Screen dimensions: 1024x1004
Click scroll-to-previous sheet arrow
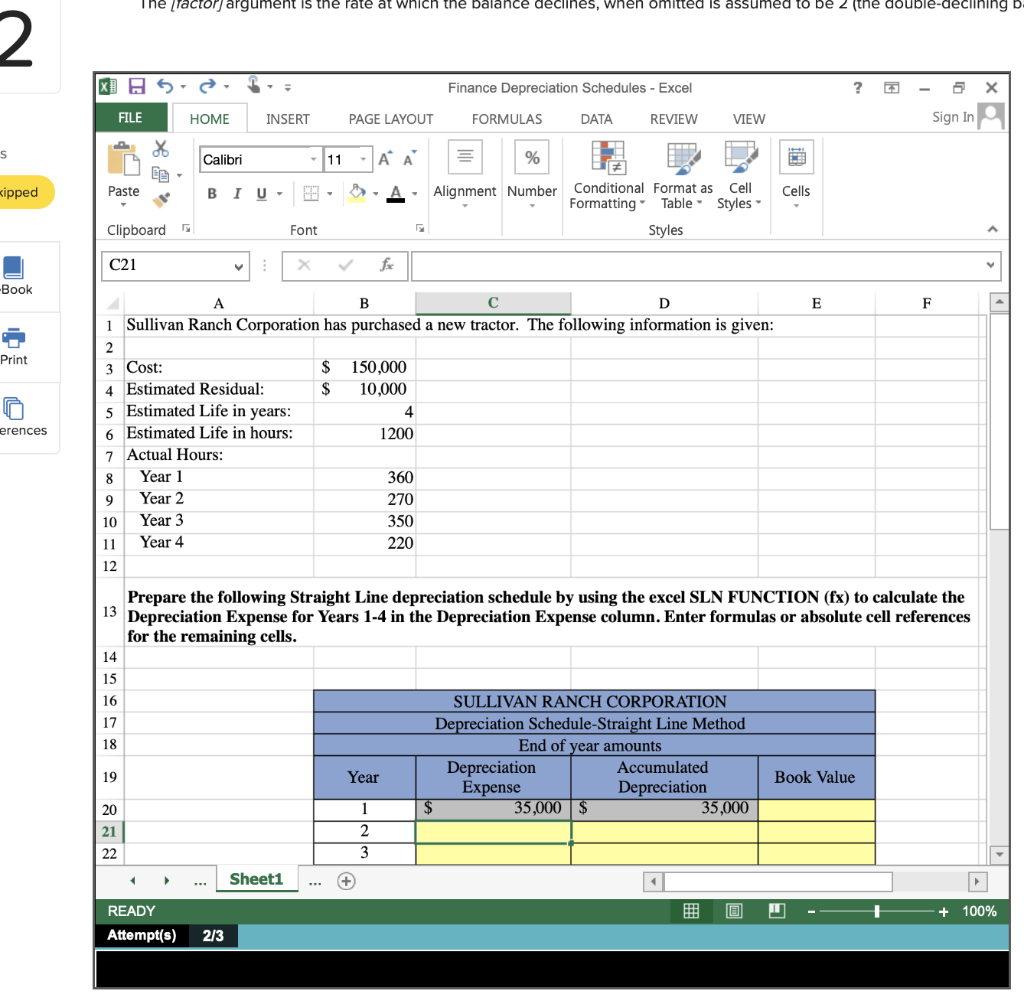pyautogui.click(x=133, y=881)
